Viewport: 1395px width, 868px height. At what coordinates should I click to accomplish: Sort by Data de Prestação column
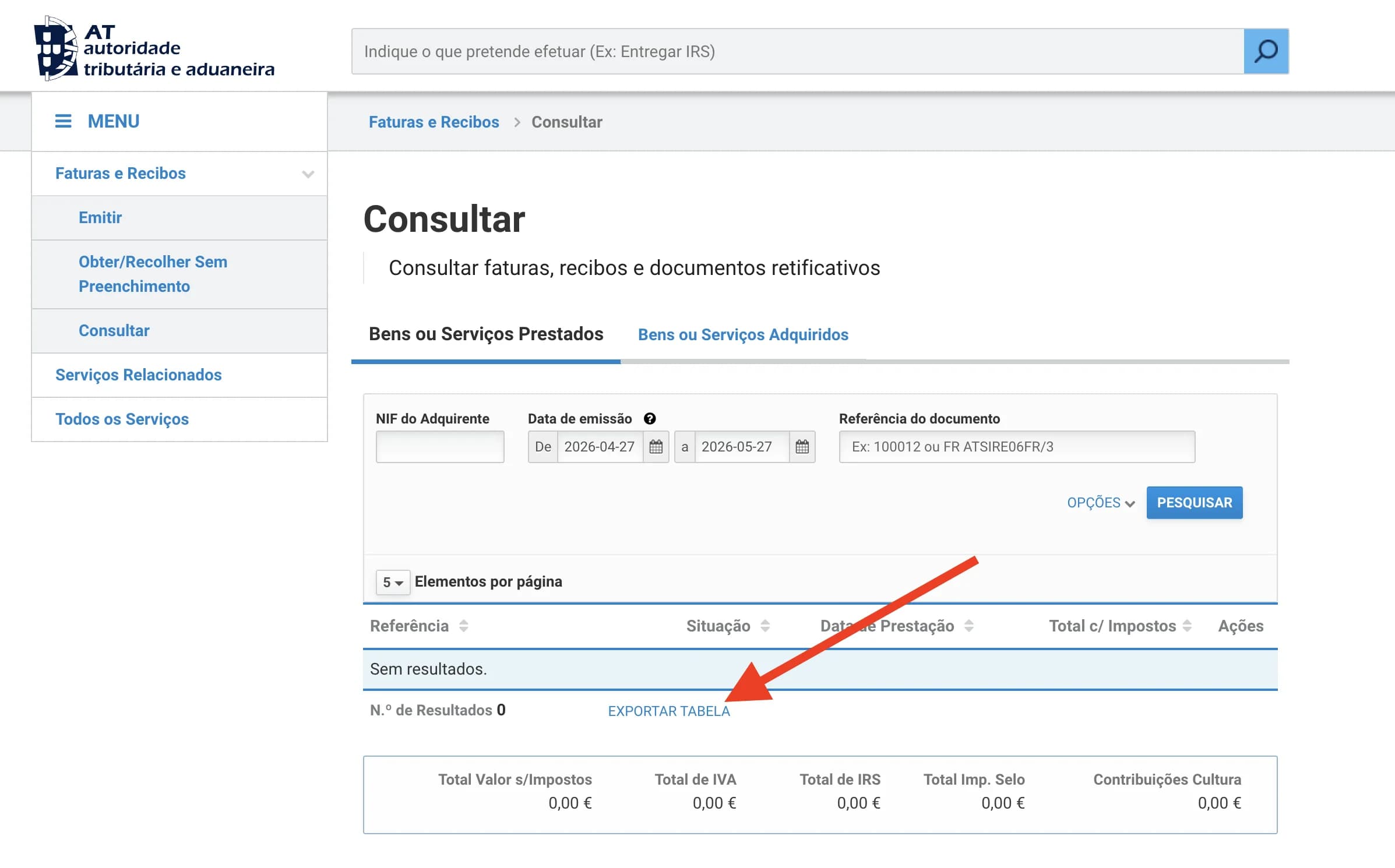(x=968, y=626)
